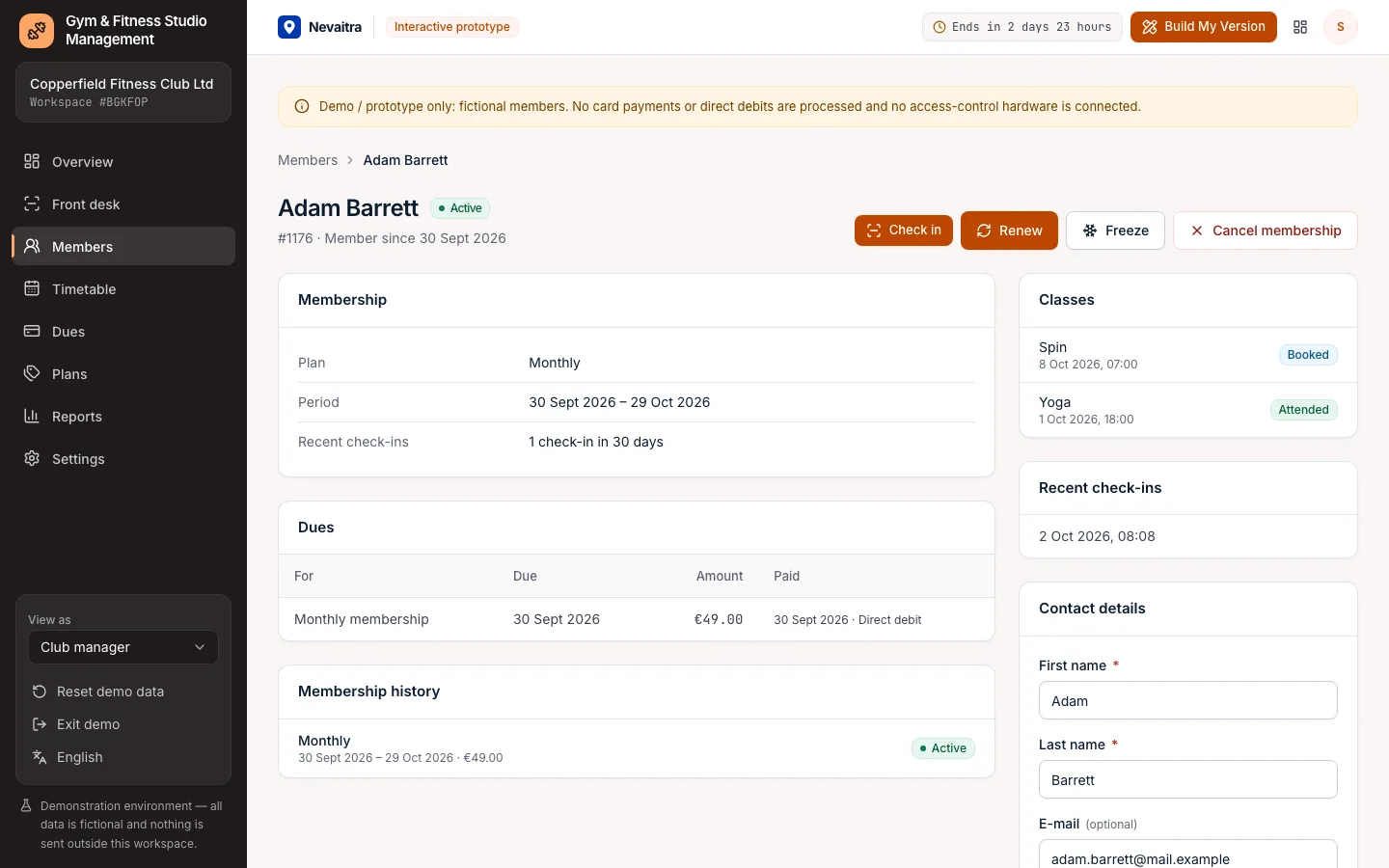The width and height of the screenshot is (1389, 868).
Task: Click the E-mail input field
Action: pos(1188,855)
